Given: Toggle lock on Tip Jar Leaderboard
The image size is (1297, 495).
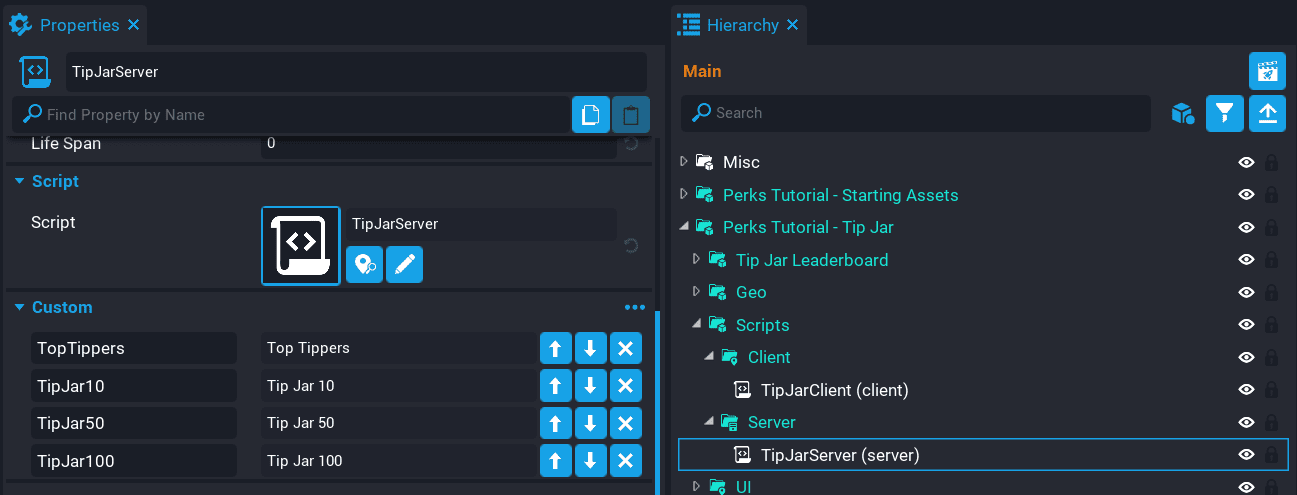Looking at the screenshot, I should [1272, 260].
